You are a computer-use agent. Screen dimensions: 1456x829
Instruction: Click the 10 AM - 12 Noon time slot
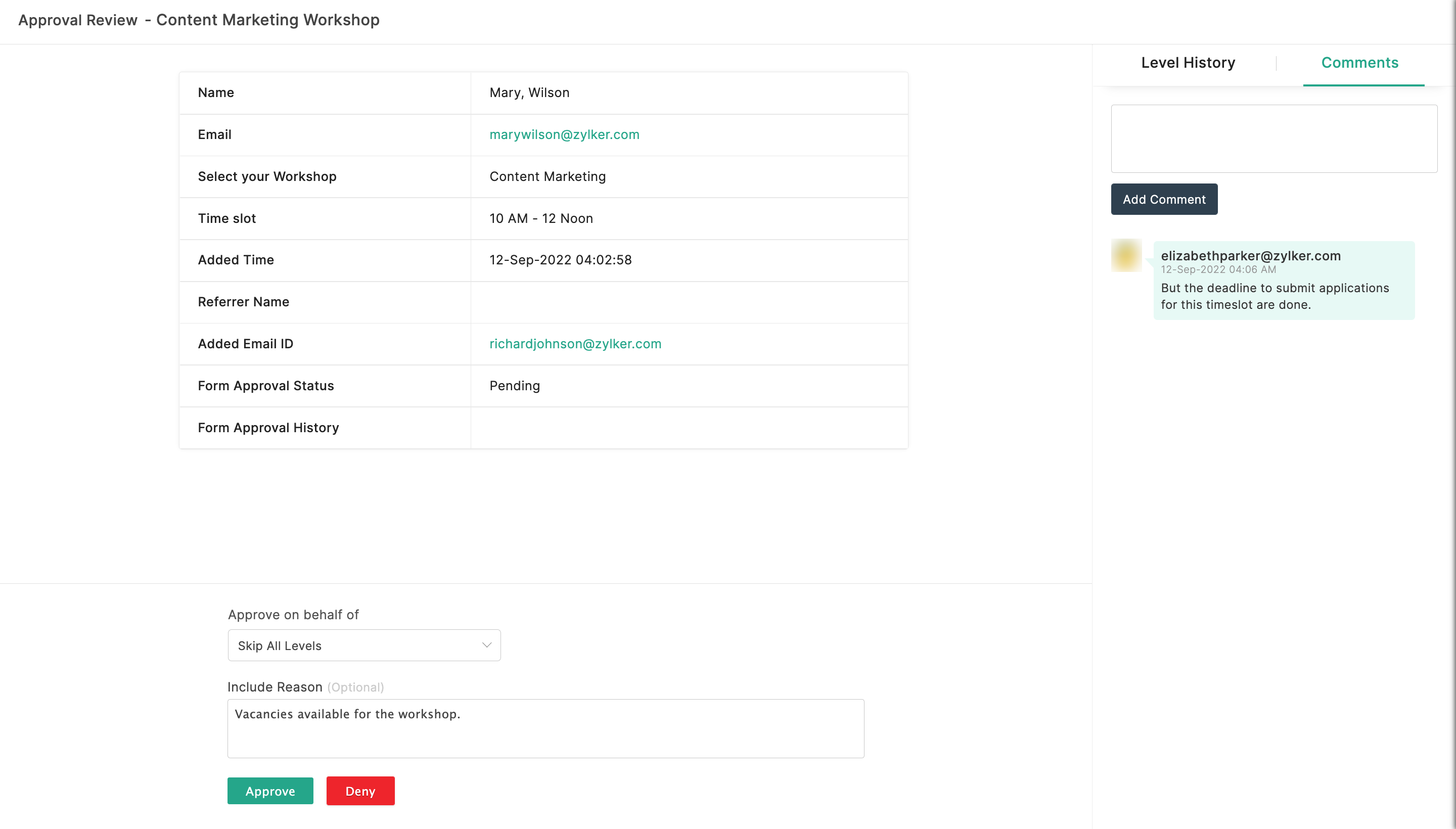(541, 219)
